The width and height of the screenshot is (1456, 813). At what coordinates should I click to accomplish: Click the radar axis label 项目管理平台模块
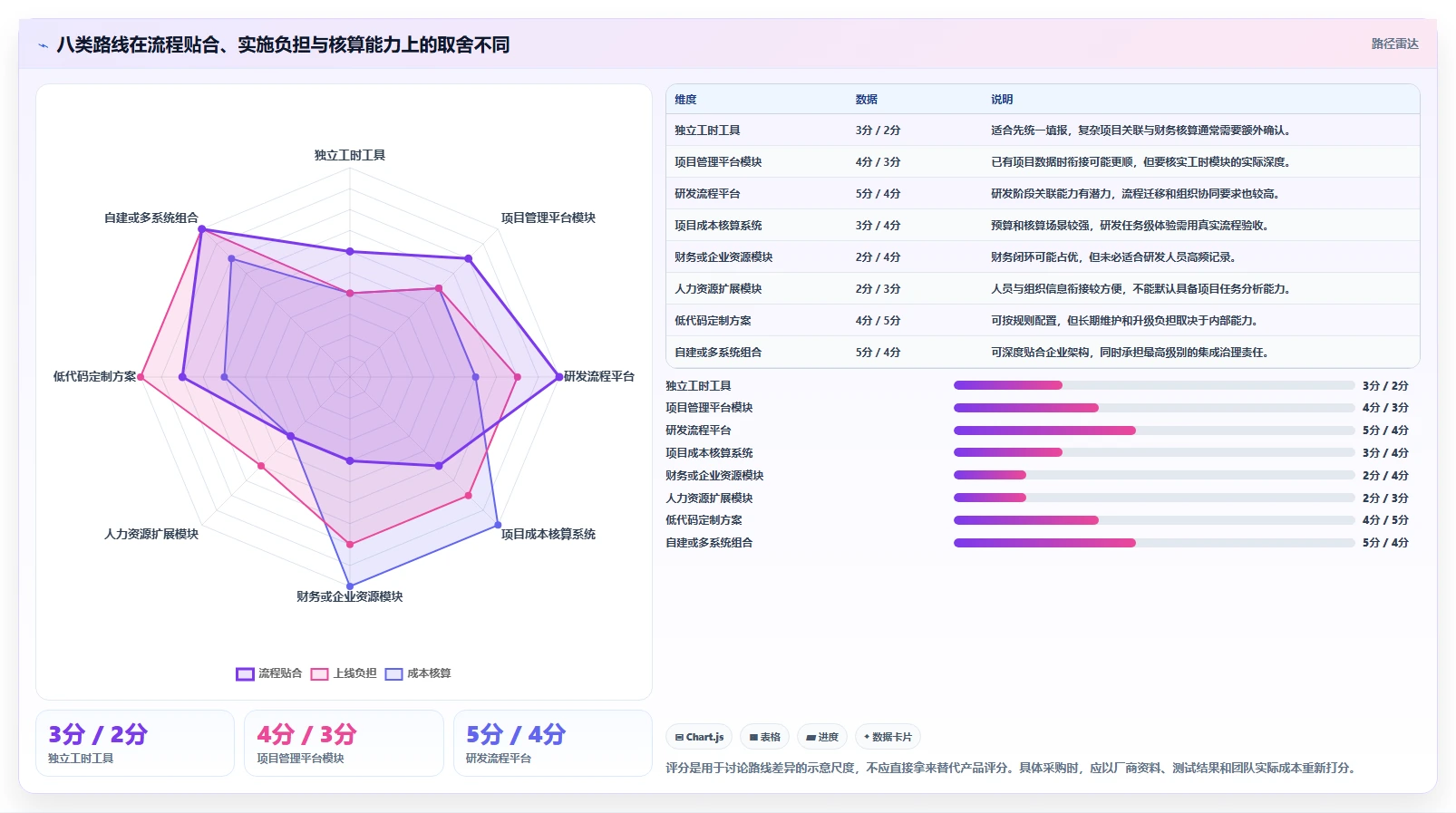coord(548,218)
